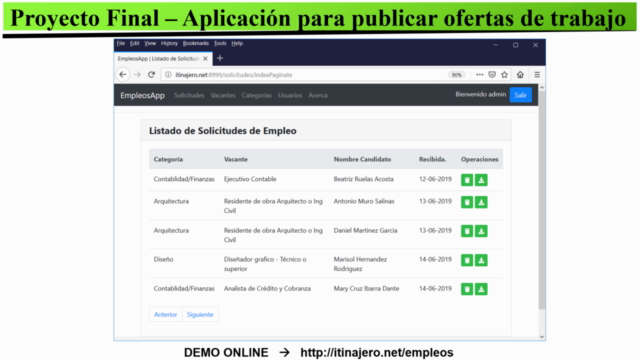Go to browser home page icon
640x360 pixels.
[520, 75]
